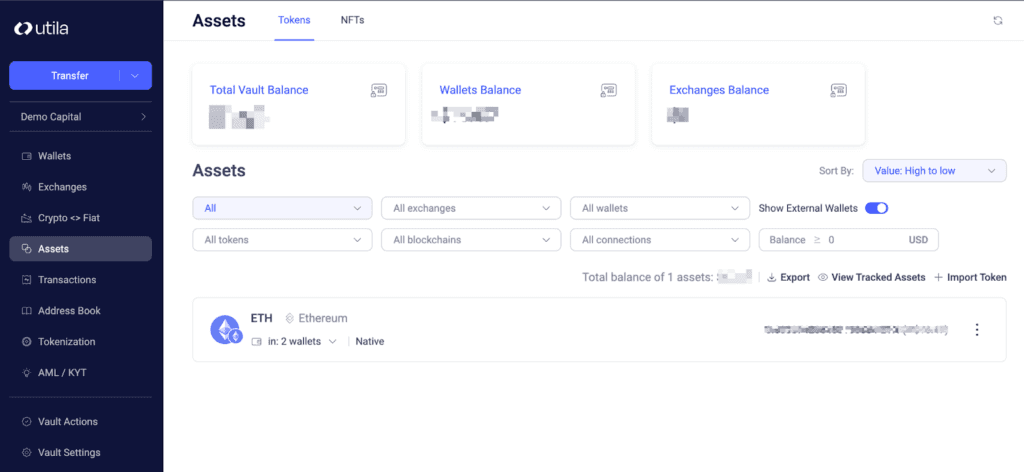This screenshot has width=1024, height=472.
Task: Open Crypto <> Fiat in the sidebar
Action: click(80, 218)
